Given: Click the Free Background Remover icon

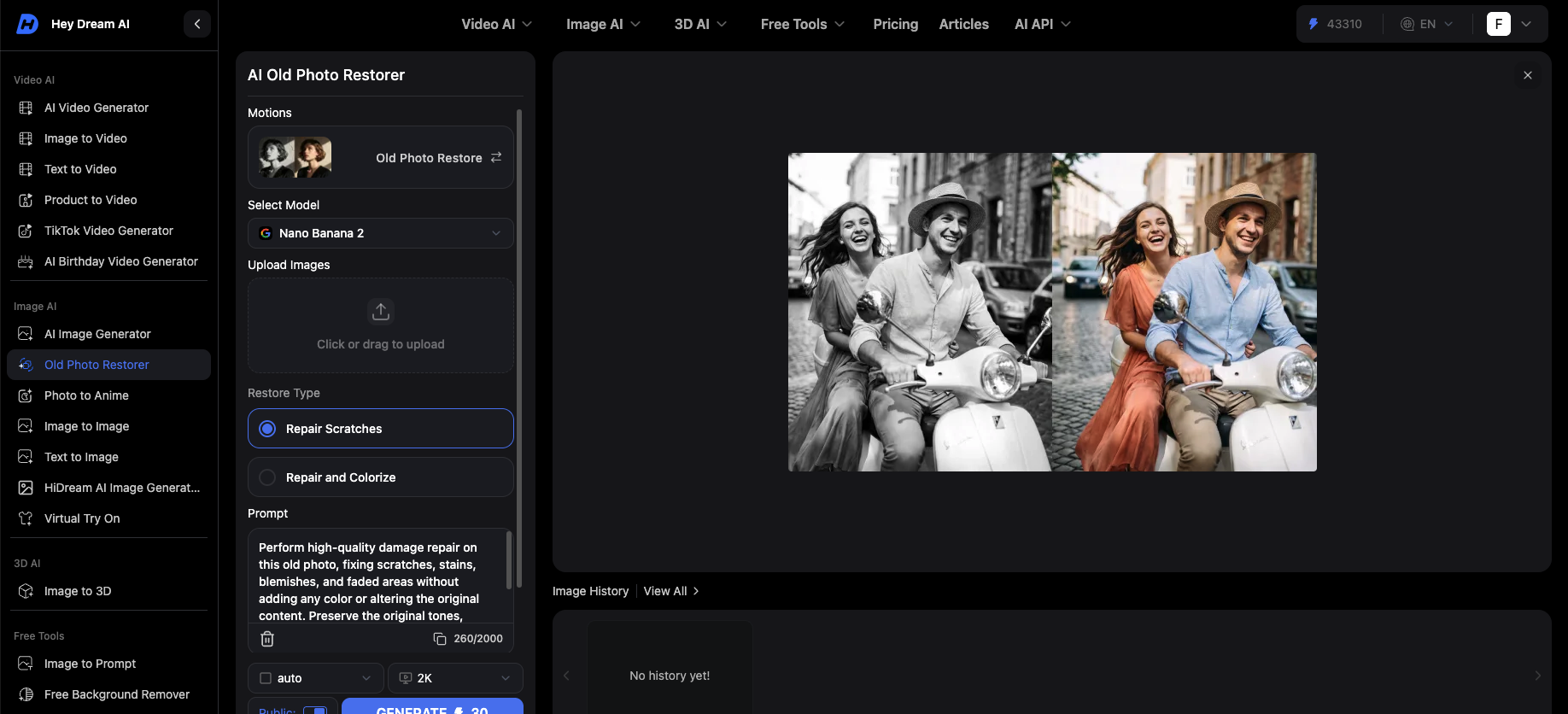Looking at the screenshot, I should 26,694.
